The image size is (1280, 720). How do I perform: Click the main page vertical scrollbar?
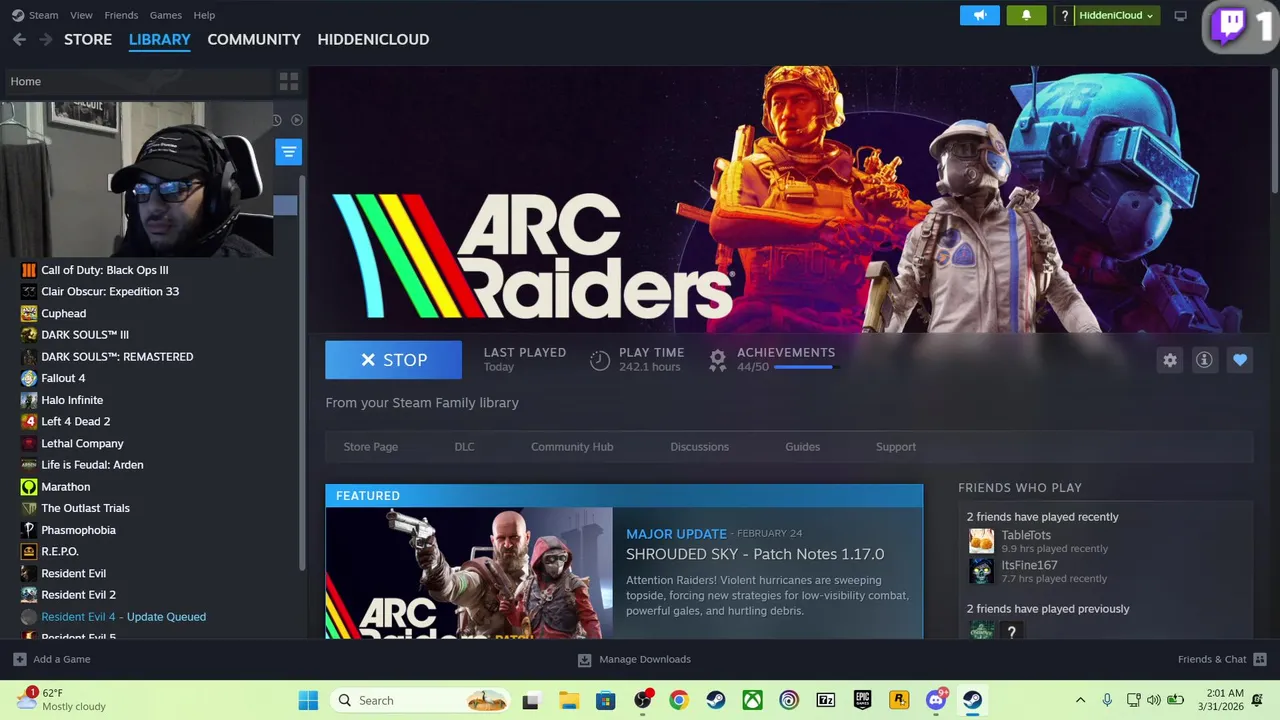click(1274, 130)
